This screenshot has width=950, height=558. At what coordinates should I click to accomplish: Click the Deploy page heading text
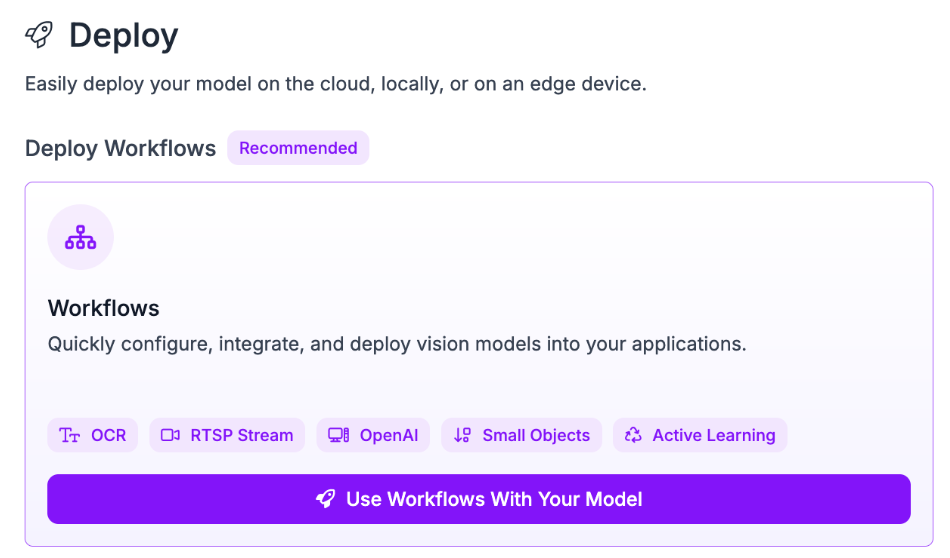[123, 36]
